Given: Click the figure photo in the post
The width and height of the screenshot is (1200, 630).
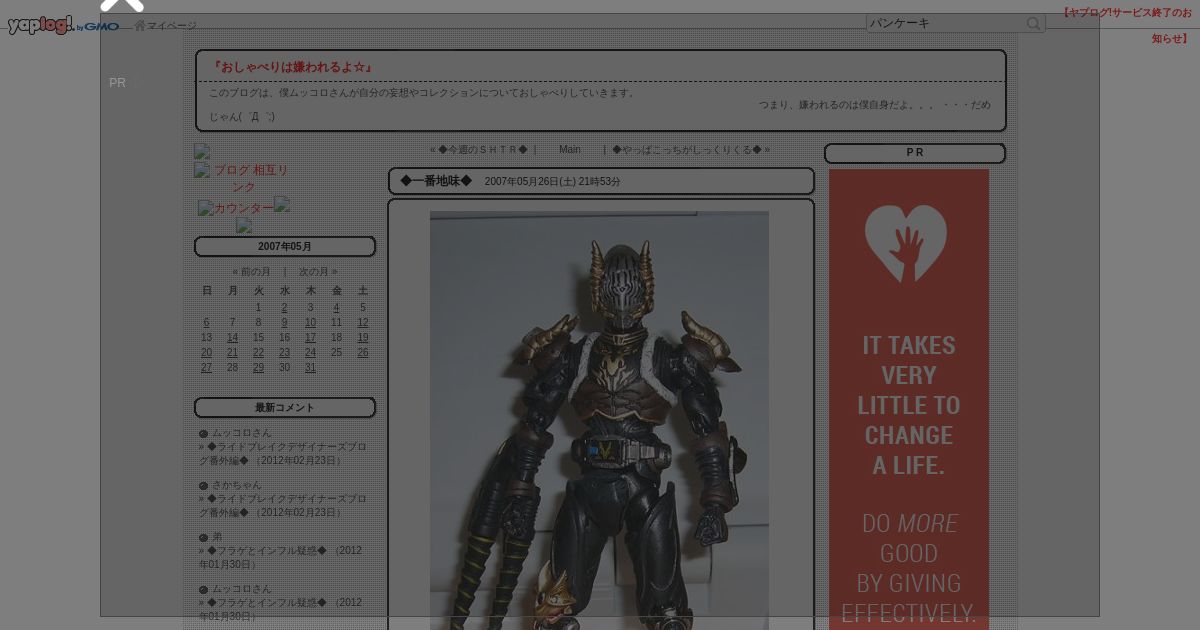Looking at the screenshot, I should (x=599, y=420).
